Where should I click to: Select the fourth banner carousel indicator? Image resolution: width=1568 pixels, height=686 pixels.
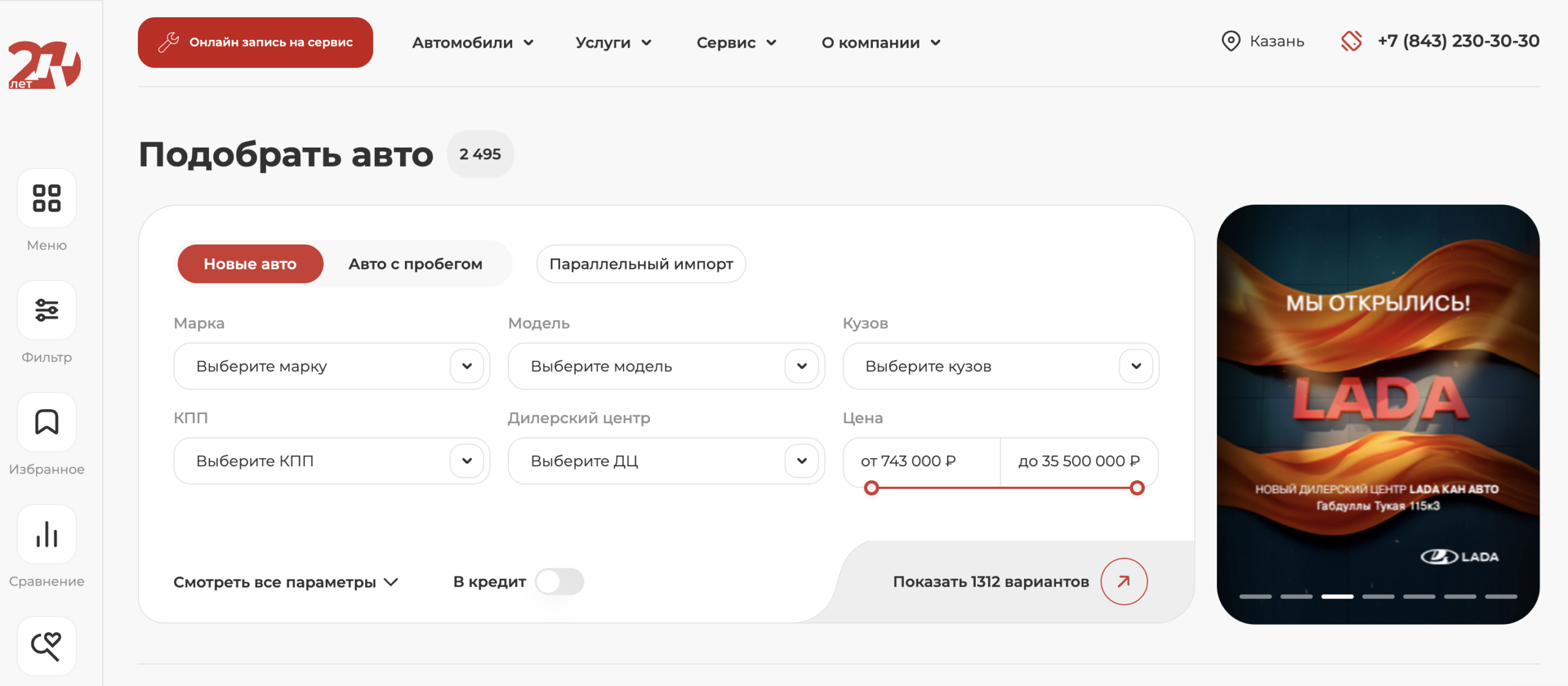click(x=1378, y=596)
